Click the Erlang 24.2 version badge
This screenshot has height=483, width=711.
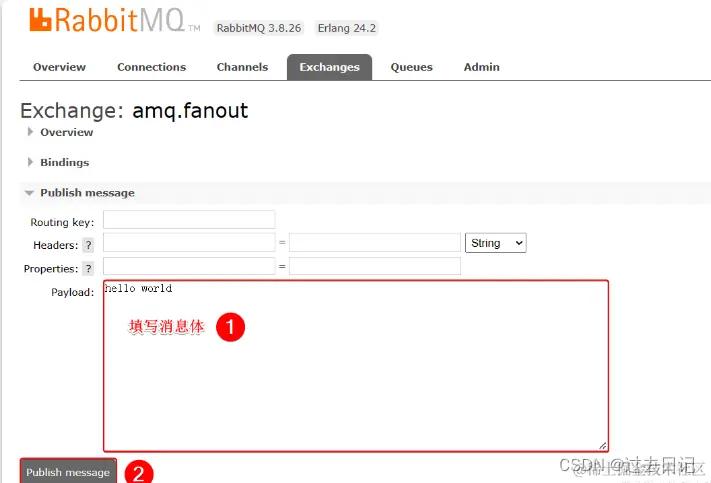pyautogui.click(x=347, y=28)
